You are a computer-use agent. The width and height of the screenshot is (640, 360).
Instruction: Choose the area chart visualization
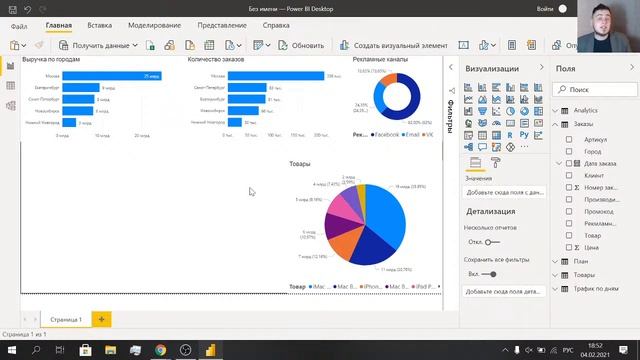pos(482,99)
